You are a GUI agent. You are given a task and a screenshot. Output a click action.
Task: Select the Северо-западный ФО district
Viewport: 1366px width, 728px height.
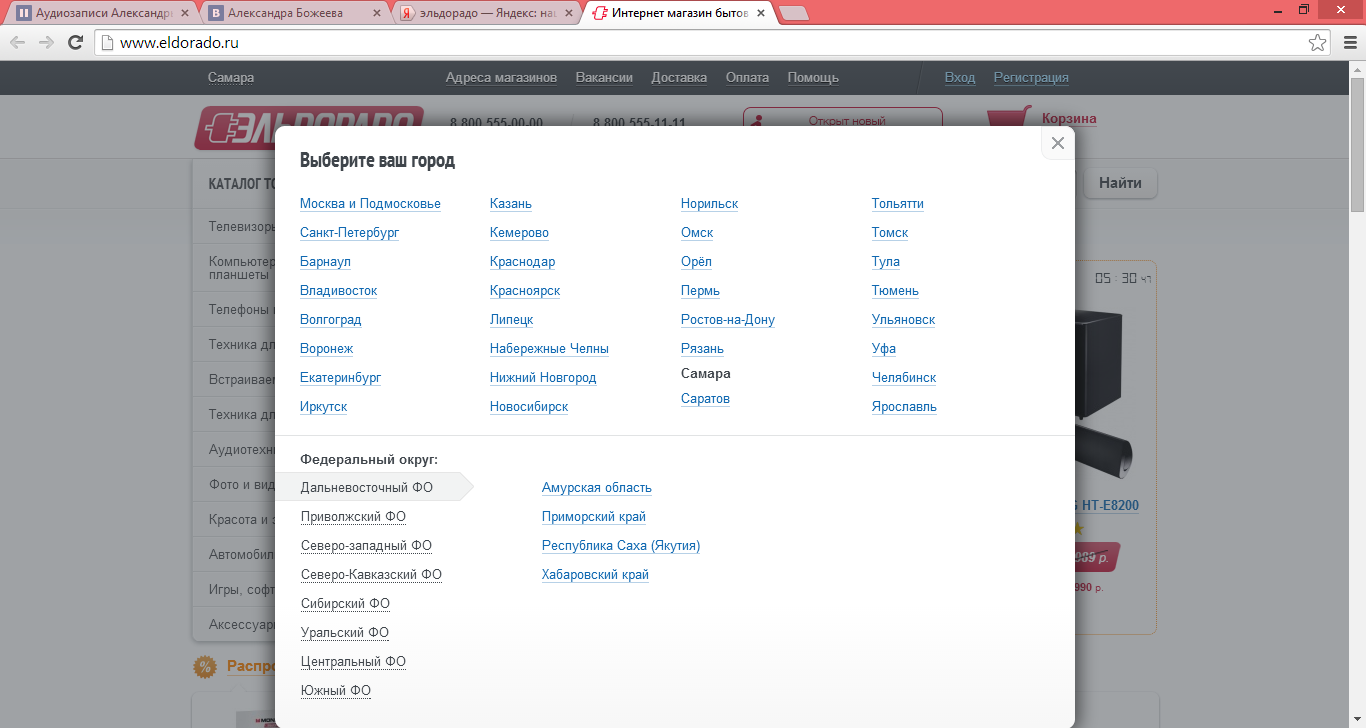click(x=366, y=546)
